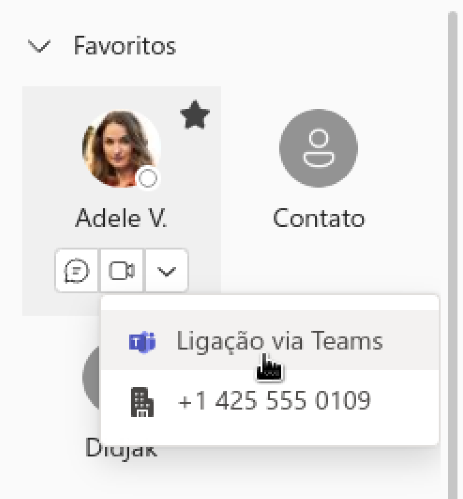Click the Contato name label
Screen dimensions: 463x499
point(319,218)
